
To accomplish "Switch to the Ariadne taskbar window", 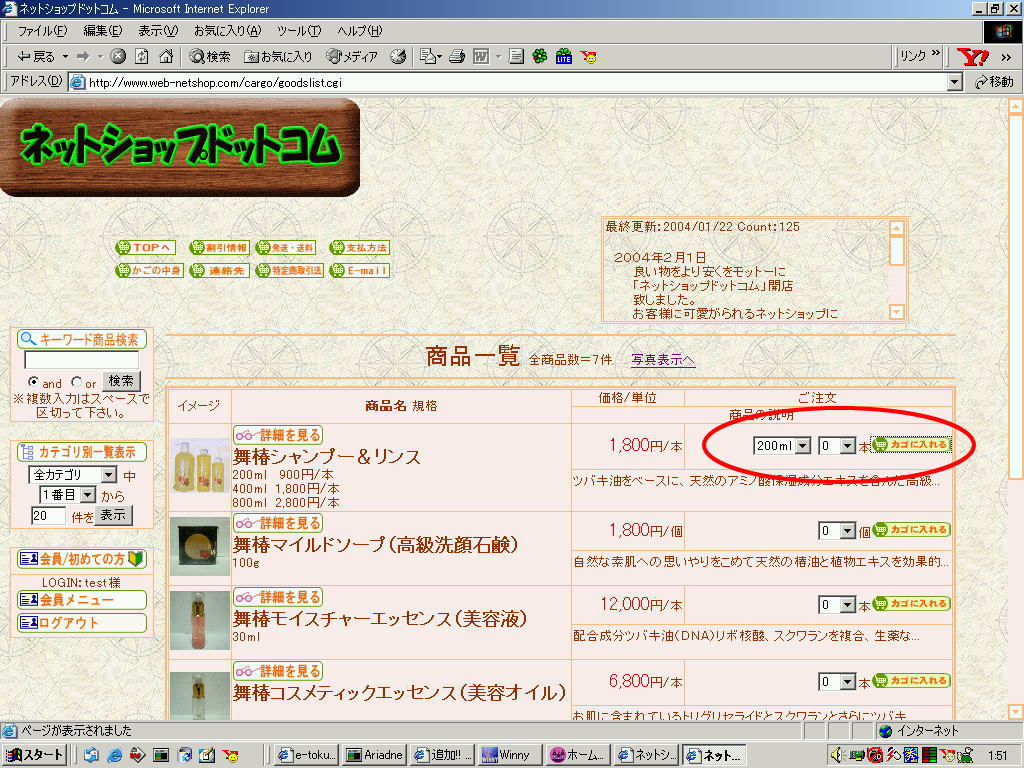I will click(x=374, y=755).
